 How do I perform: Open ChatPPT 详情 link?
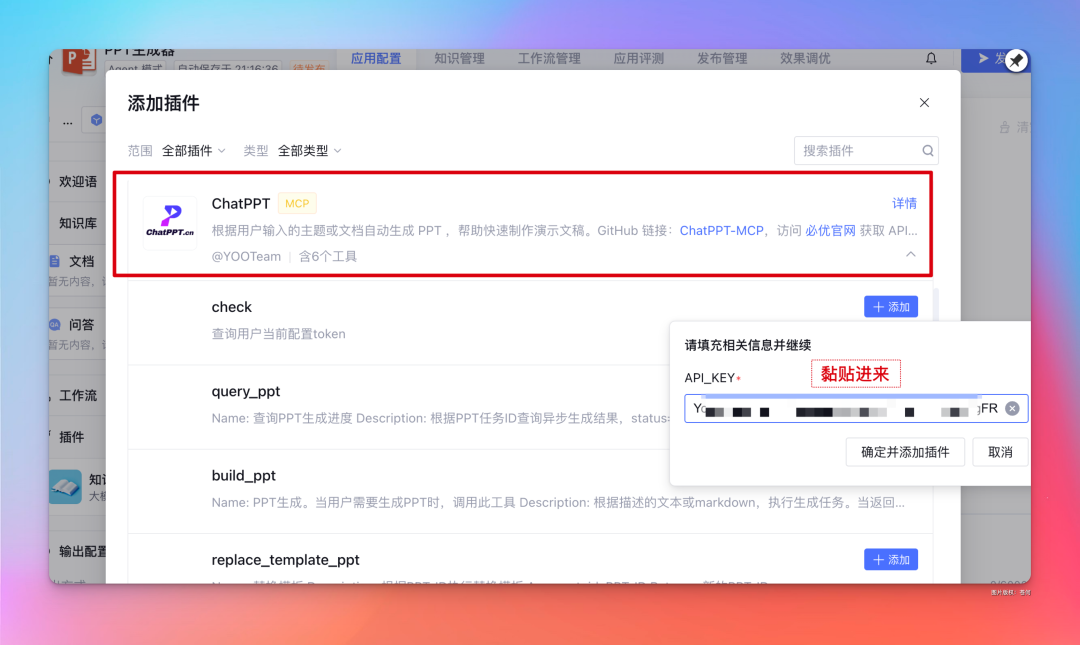pyautogui.click(x=904, y=203)
